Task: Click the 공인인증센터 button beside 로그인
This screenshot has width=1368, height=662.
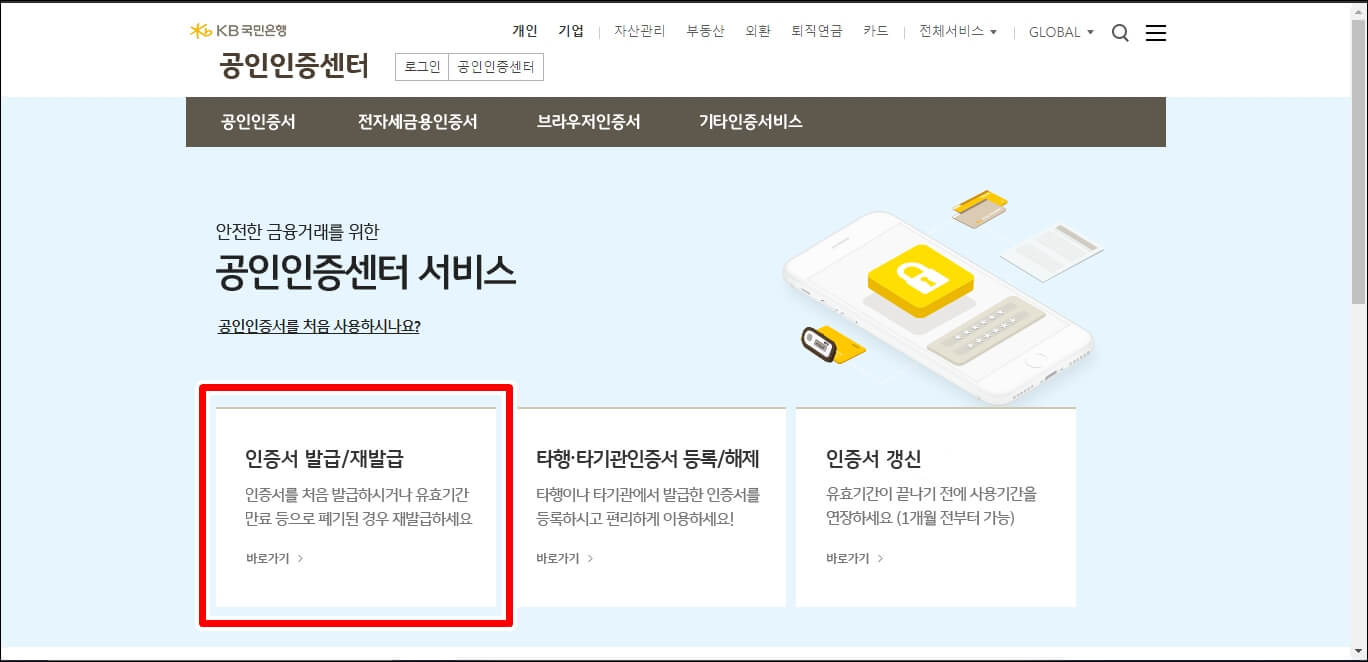Action: pyautogui.click(x=496, y=67)
